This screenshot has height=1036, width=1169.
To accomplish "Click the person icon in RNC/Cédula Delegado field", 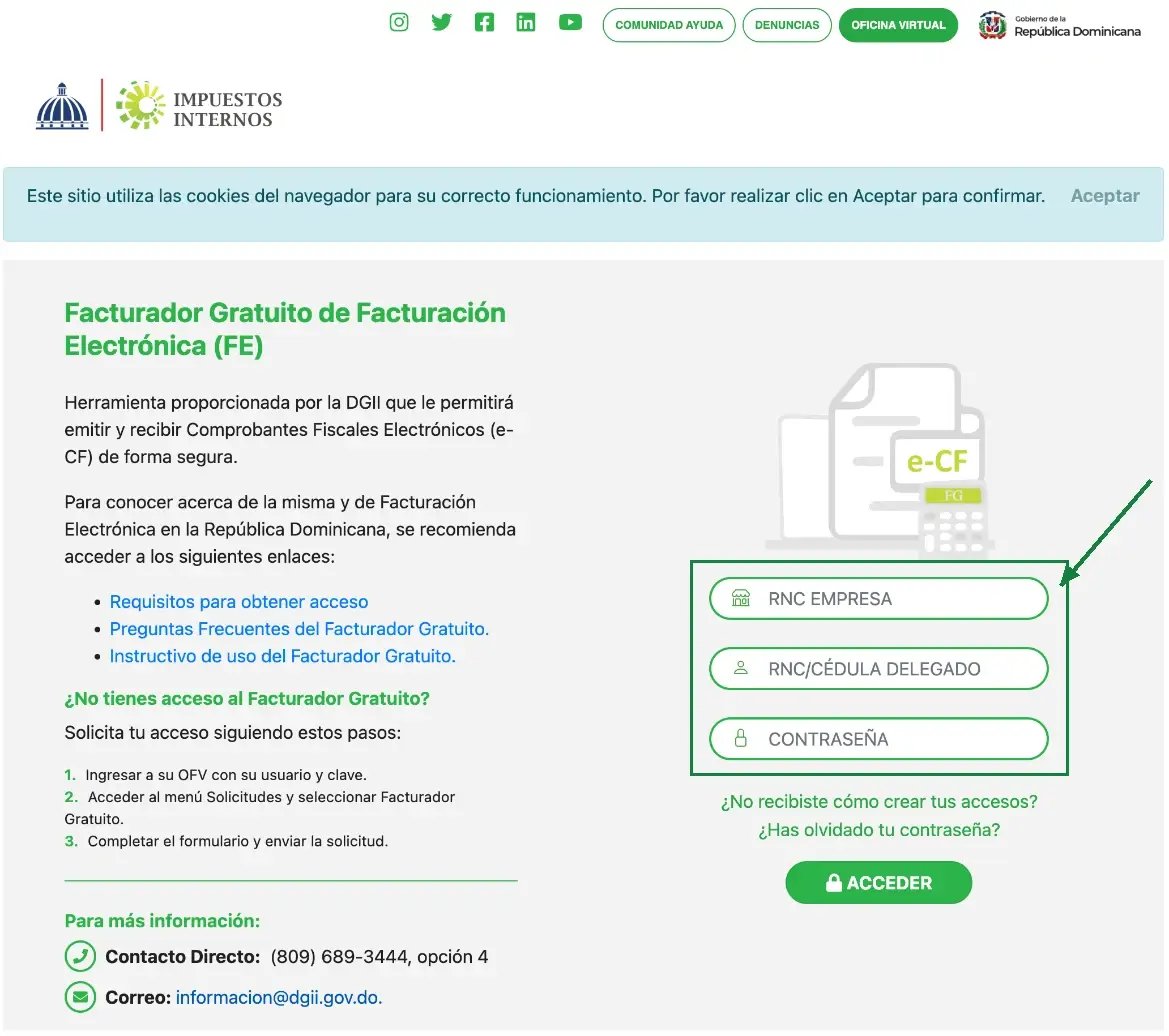I will point(740,668).
